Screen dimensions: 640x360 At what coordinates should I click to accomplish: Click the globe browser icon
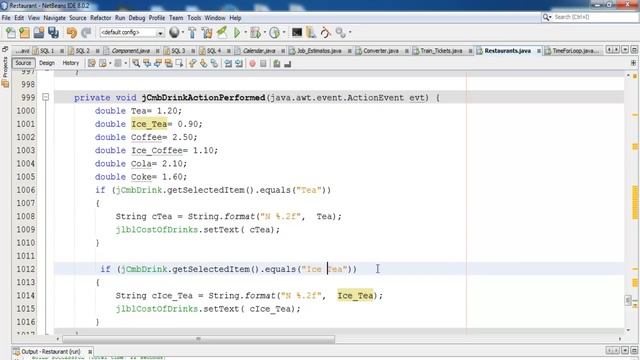coord(174,32)
